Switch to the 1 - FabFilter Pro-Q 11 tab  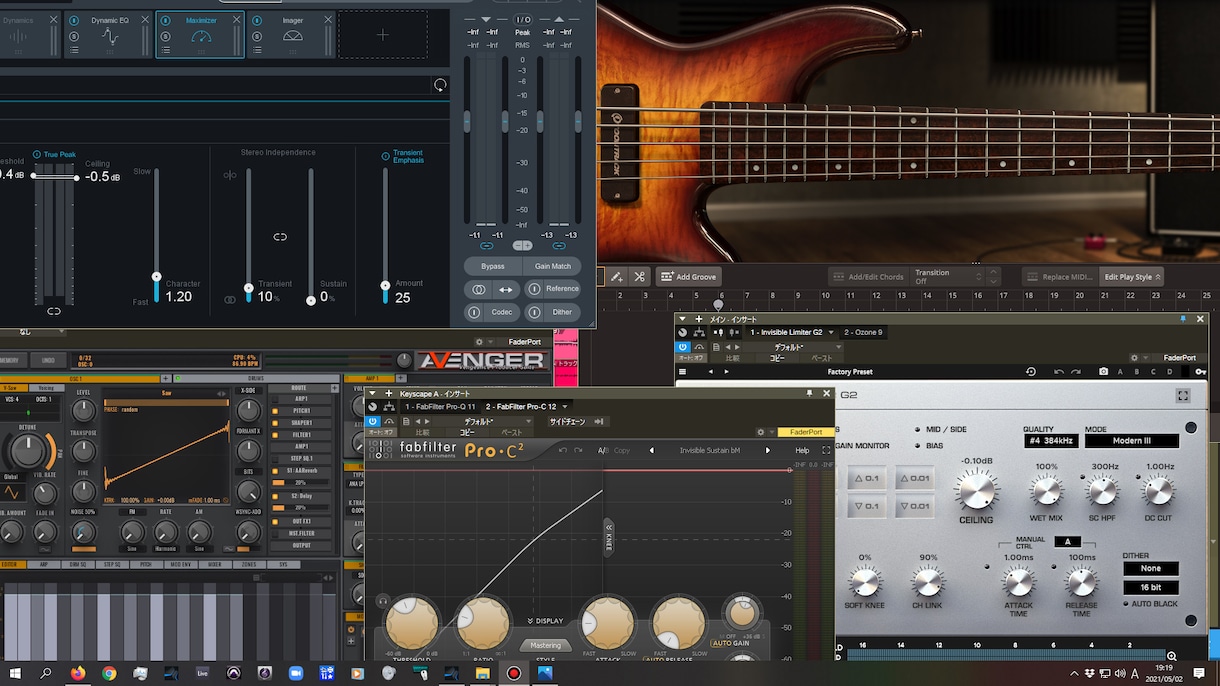click(x=440, y=407)
